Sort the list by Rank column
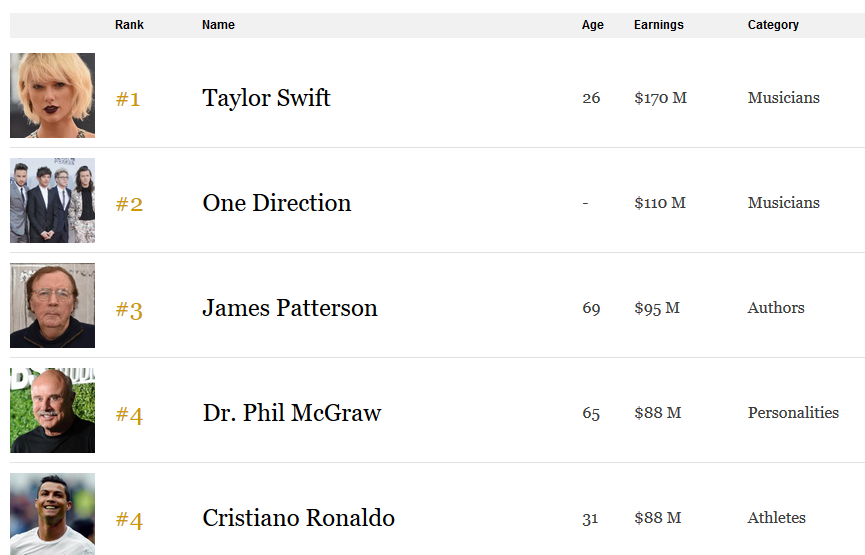 tap(129, 25)
